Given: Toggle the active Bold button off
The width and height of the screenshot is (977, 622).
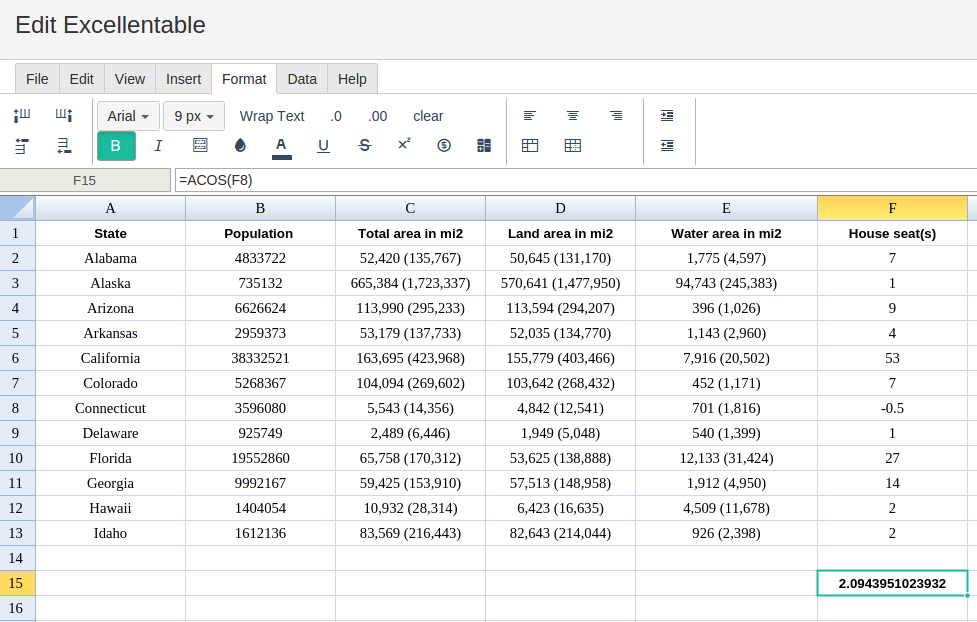Looking at the screenshot, I should click(x=116, y=146).
